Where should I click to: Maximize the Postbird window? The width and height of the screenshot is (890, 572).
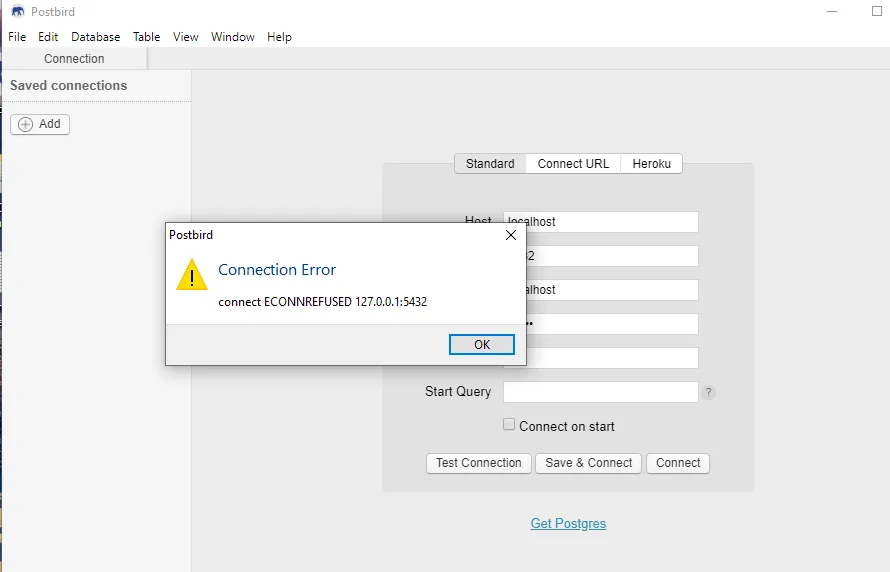coord(876,11)
